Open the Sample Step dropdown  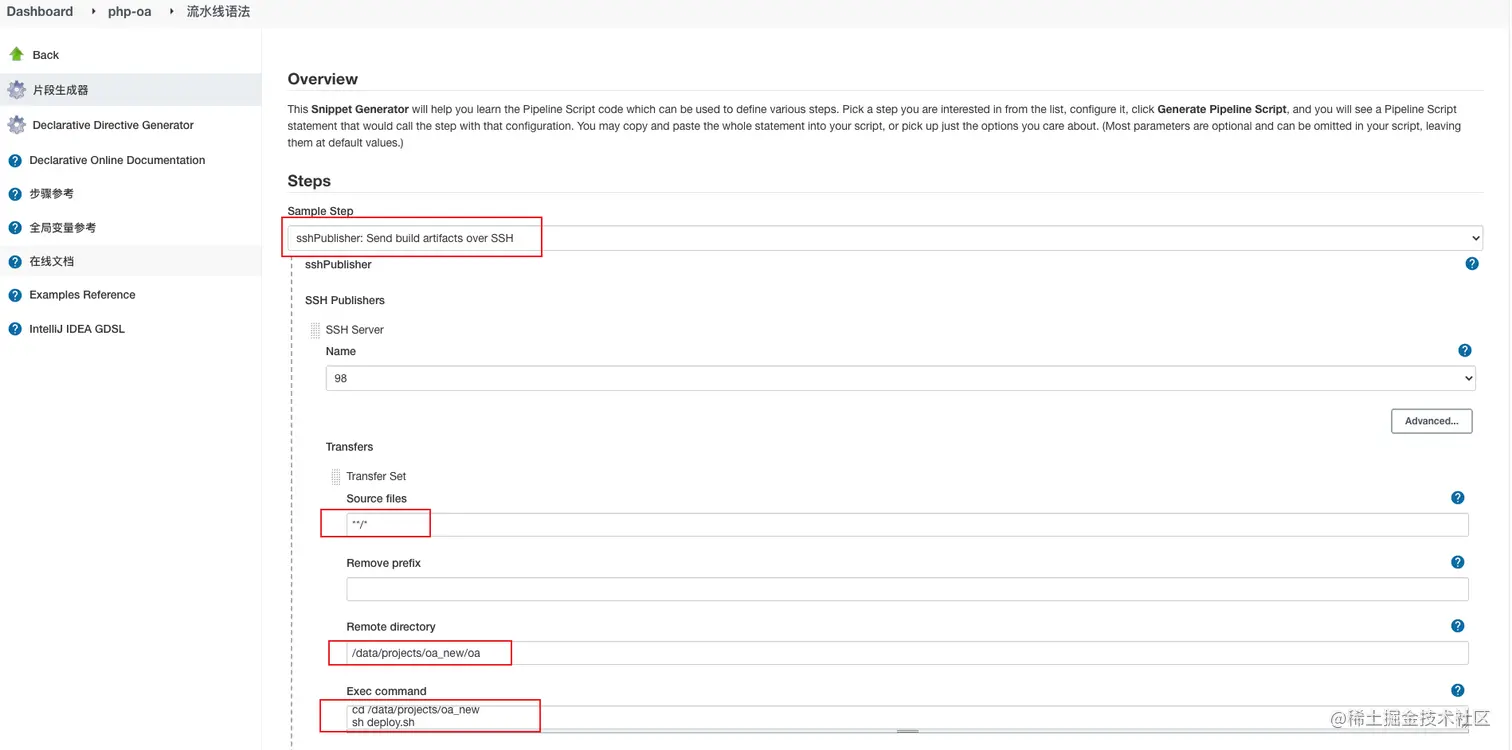[884, 238]
